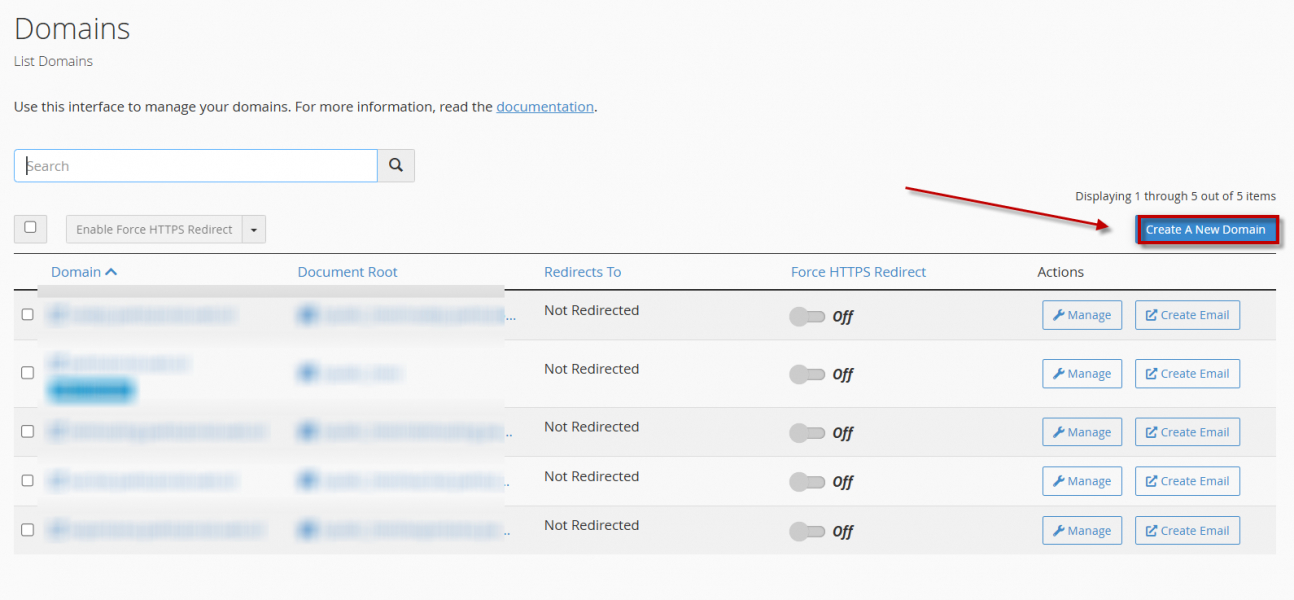
Task: Click Create Email button in first row
Action: tap(1187, 315)
